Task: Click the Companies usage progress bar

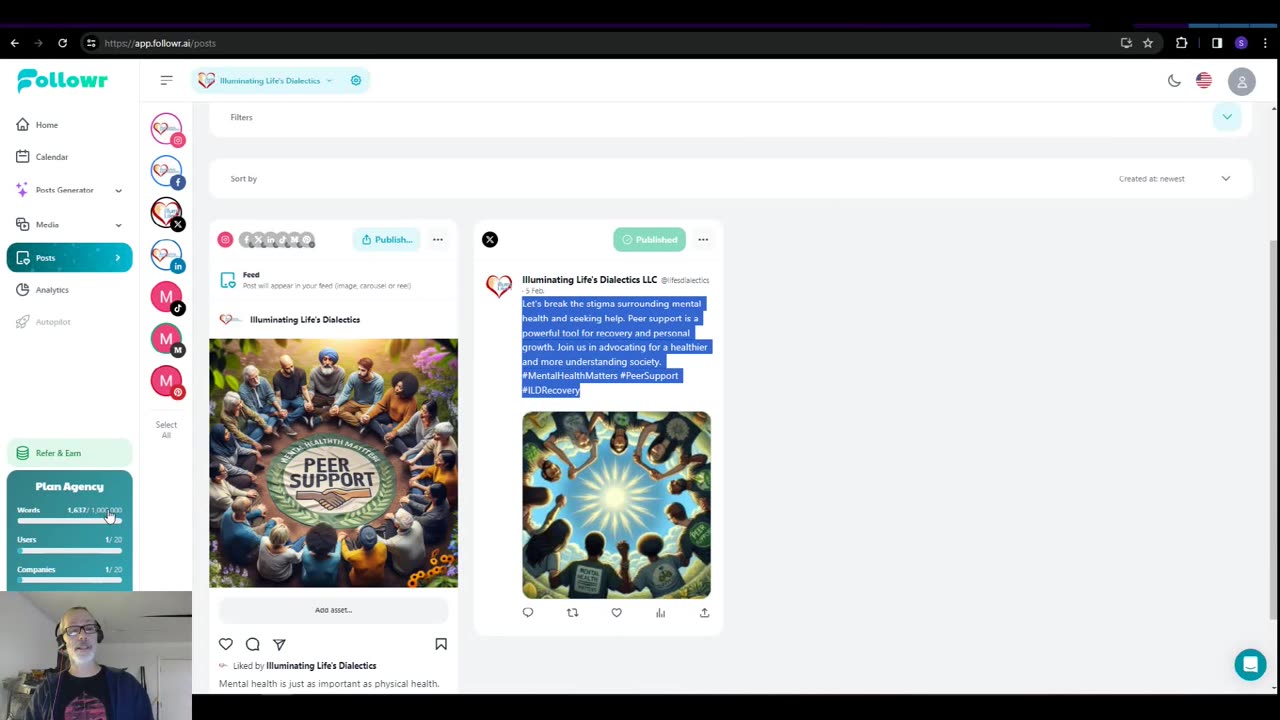Action: pyautogui.click(x=69, y=580)
